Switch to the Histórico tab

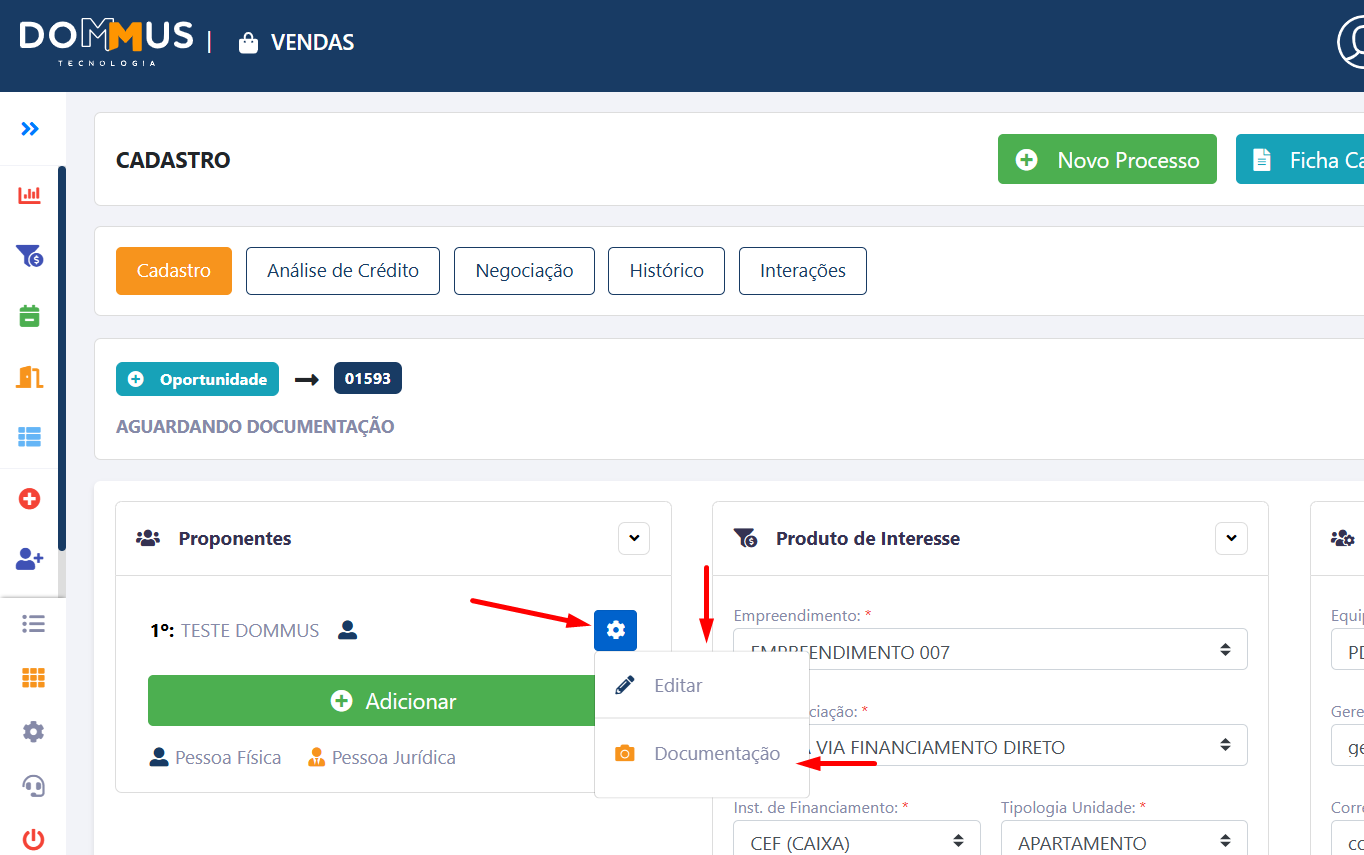pyautogui.click(x=666, y=271)
